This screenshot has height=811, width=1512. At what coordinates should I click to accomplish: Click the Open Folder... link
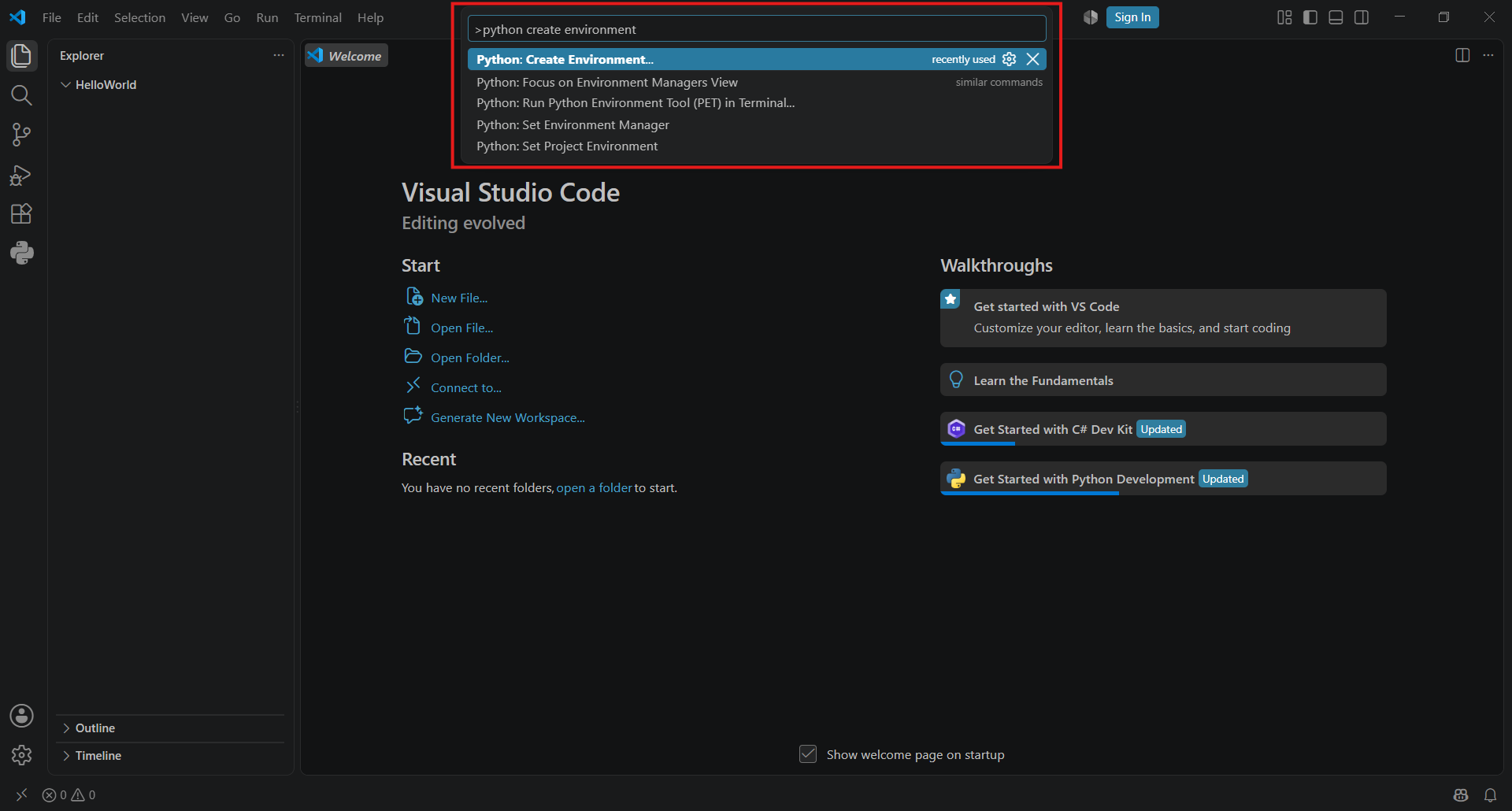pyautogui.click(x=470, y=357)
